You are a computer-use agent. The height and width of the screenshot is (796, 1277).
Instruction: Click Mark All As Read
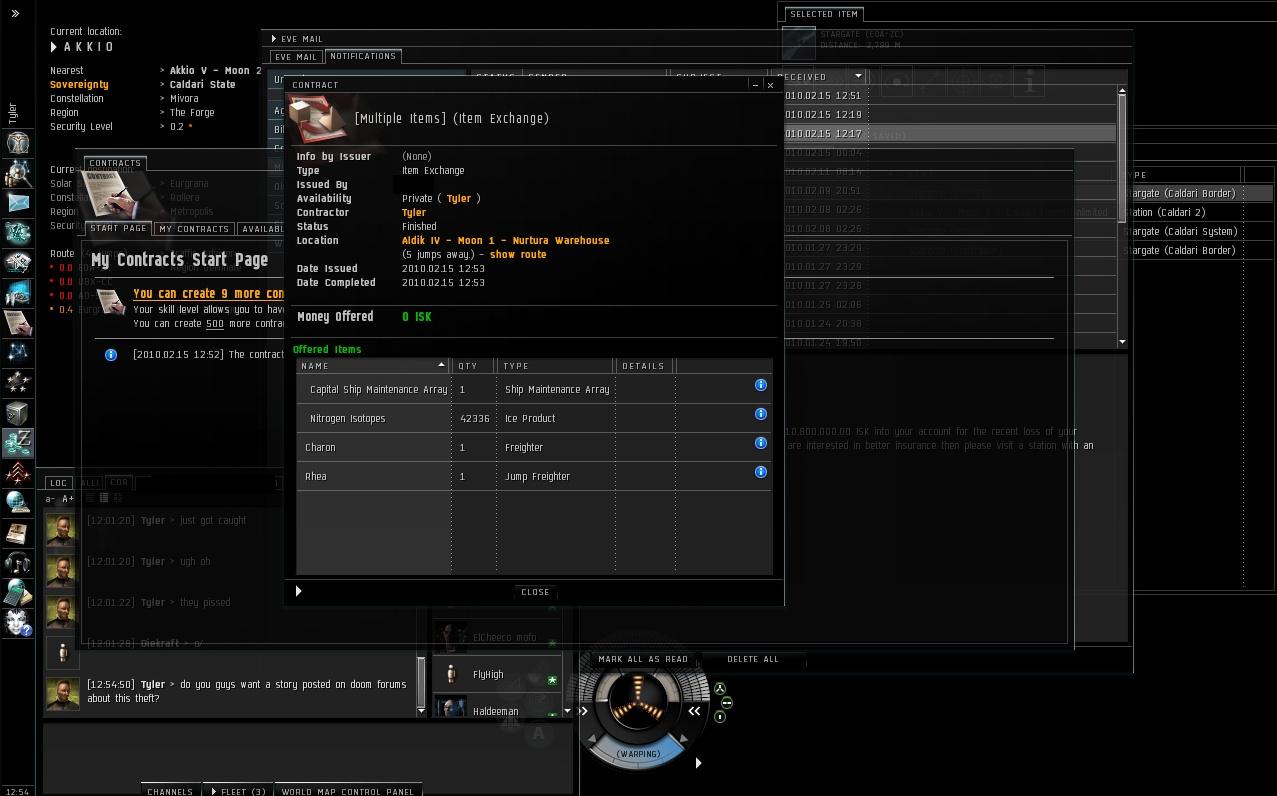pos(643,659)
